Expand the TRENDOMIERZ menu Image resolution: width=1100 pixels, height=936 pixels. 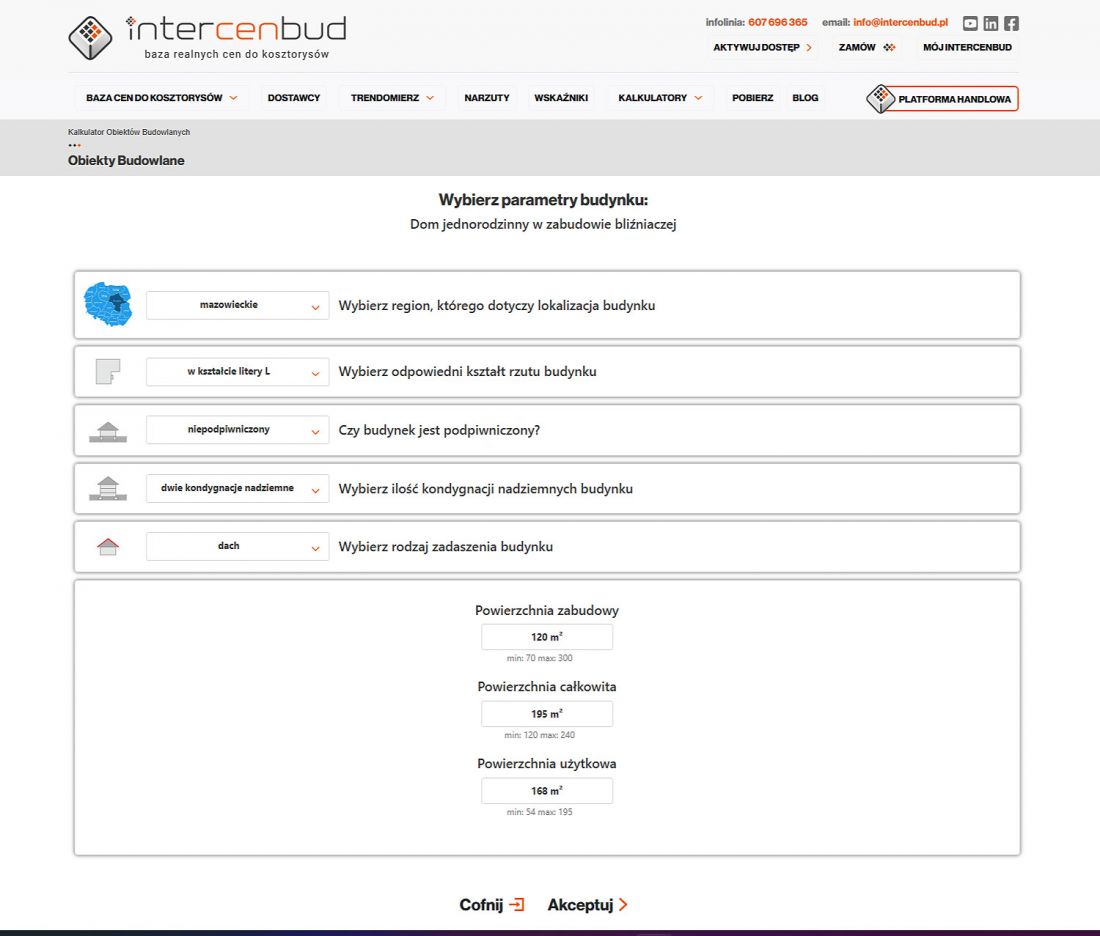(392, 98)
